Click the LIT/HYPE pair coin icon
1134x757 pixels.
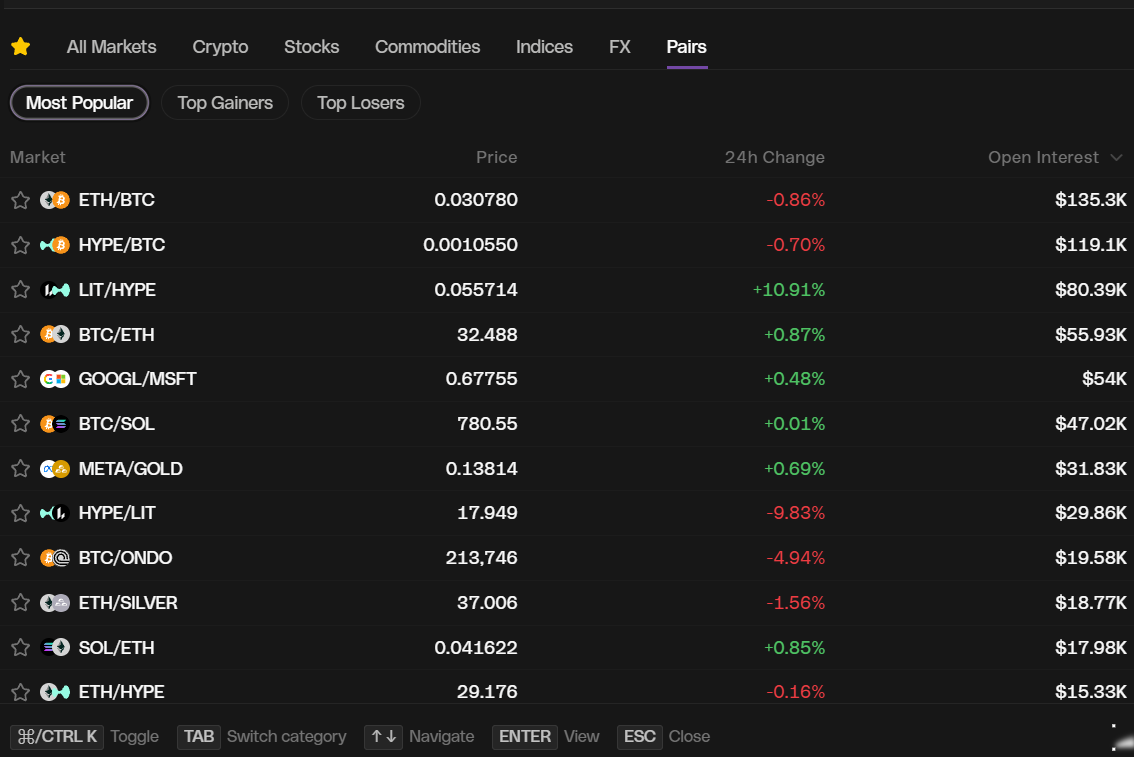55,290
